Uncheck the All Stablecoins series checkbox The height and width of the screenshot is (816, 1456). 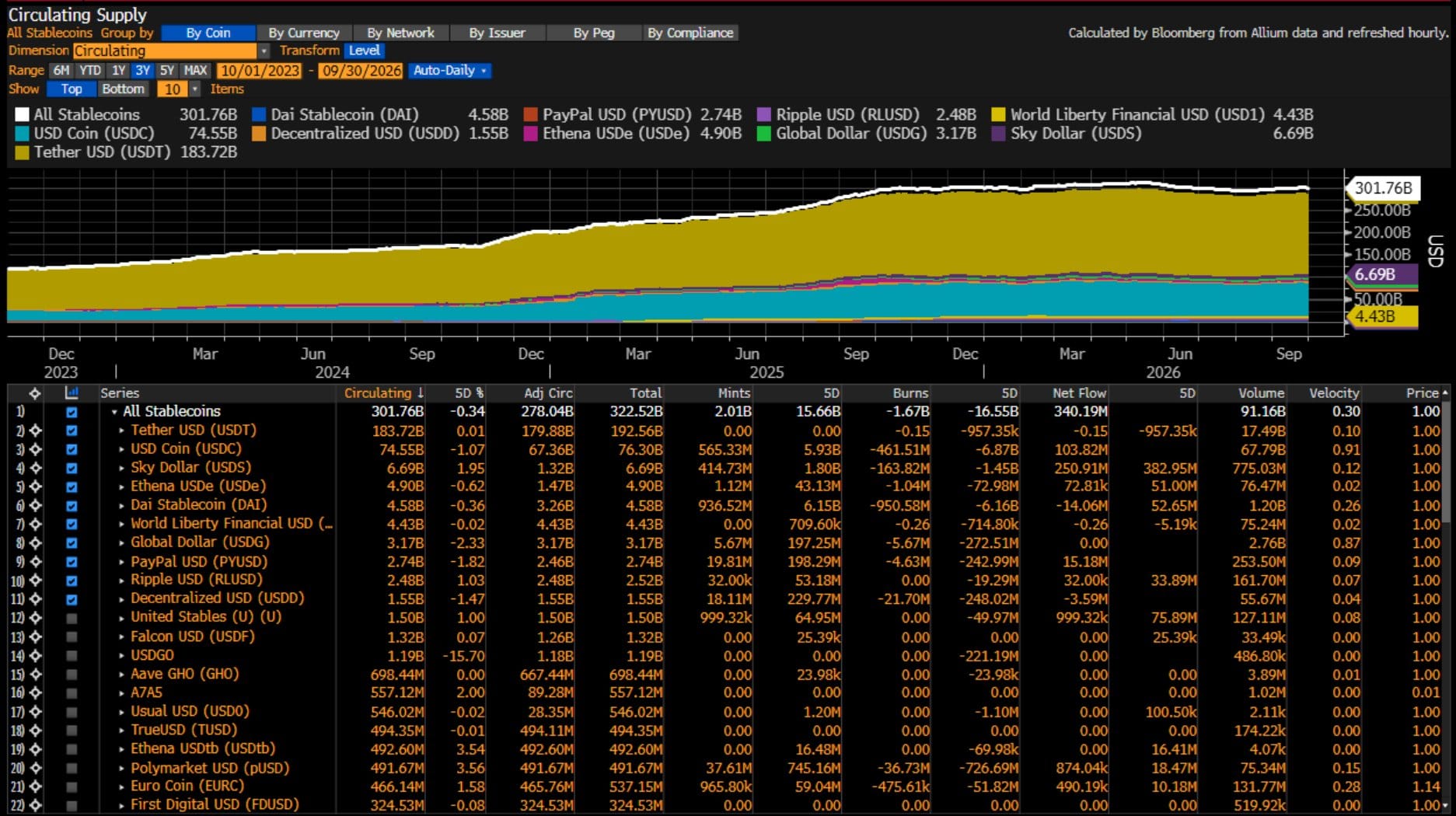(x=72, y=412)
